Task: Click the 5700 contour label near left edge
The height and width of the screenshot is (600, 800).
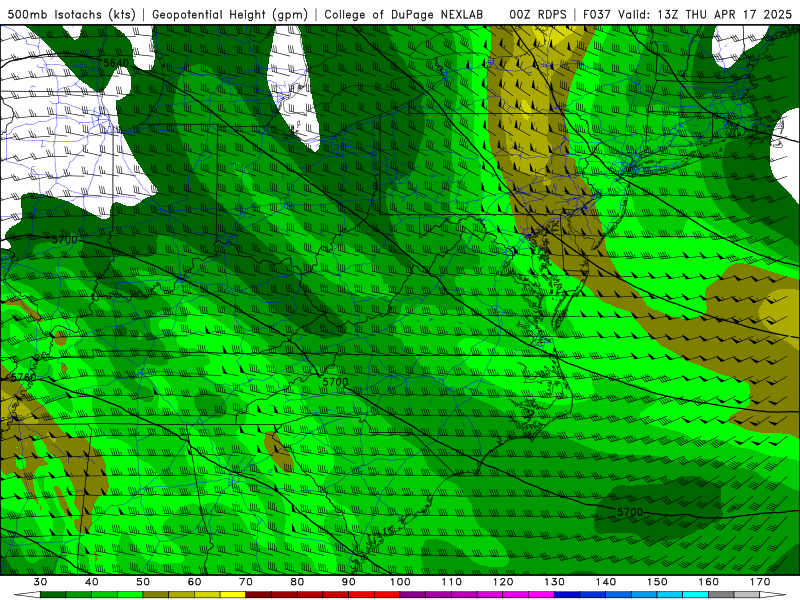Action: pos(65,239)
